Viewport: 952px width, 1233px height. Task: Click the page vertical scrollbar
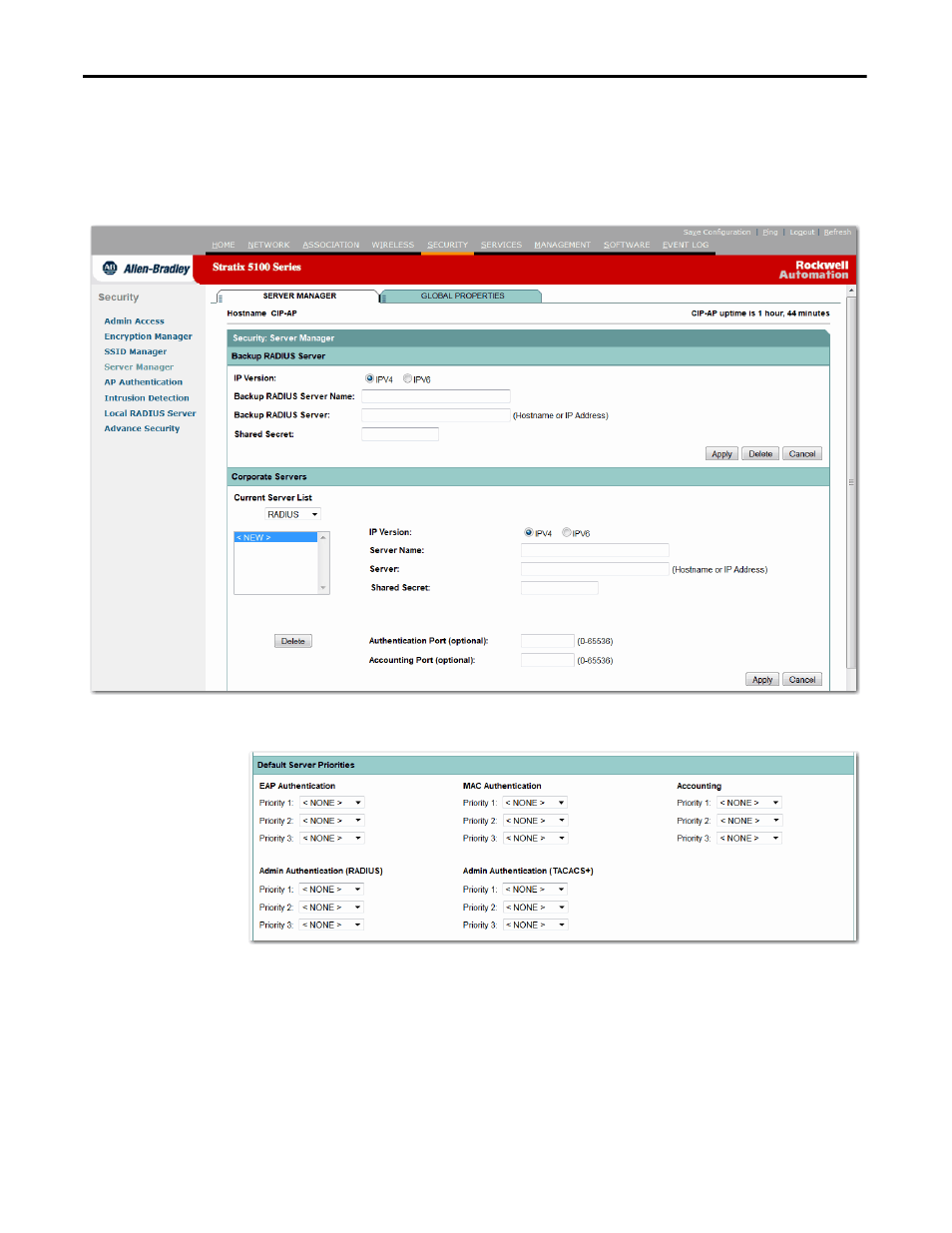coord(851,481)
